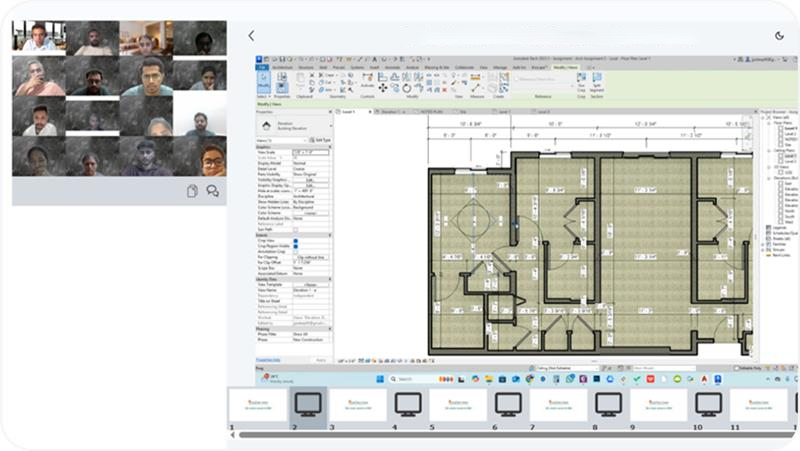Select Families in Project Browser
Screen dimensions: 800x451
779,244
